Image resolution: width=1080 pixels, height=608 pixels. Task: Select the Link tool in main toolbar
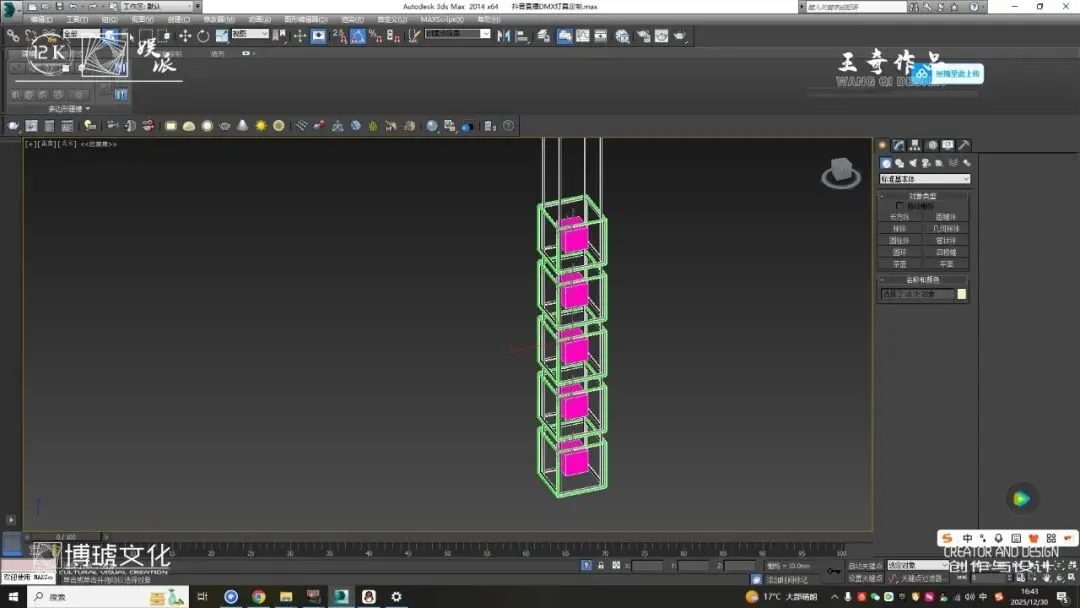(x=13, y=36)
